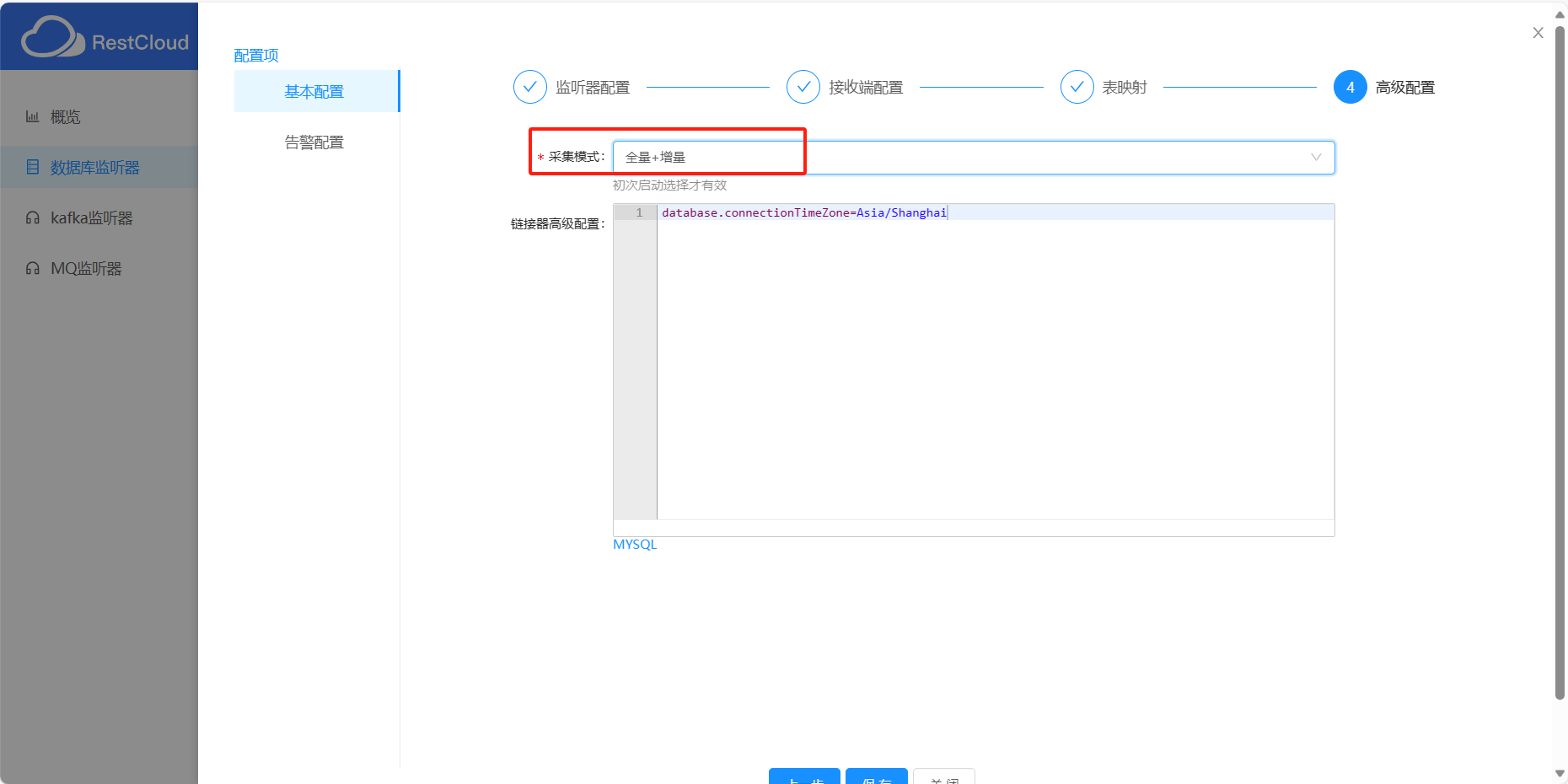The height and width of the screenshot is (784, 1568).
Task: Click the scrollbar up arrow
Action: 1560,14
